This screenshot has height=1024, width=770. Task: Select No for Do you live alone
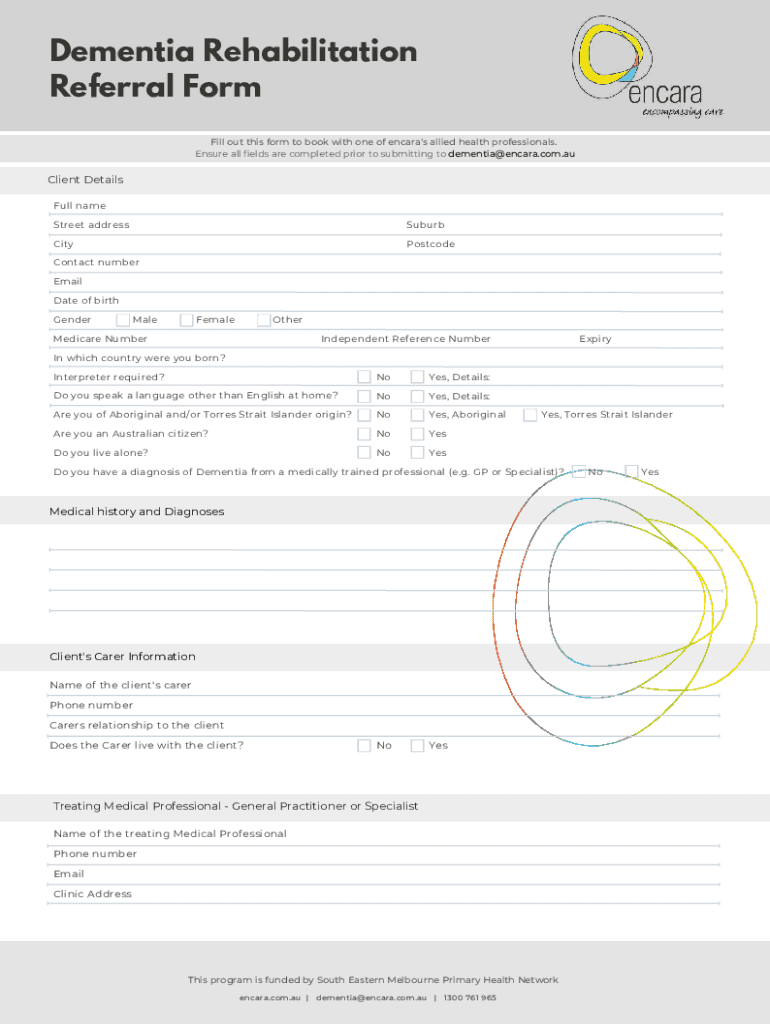point(364,453)
